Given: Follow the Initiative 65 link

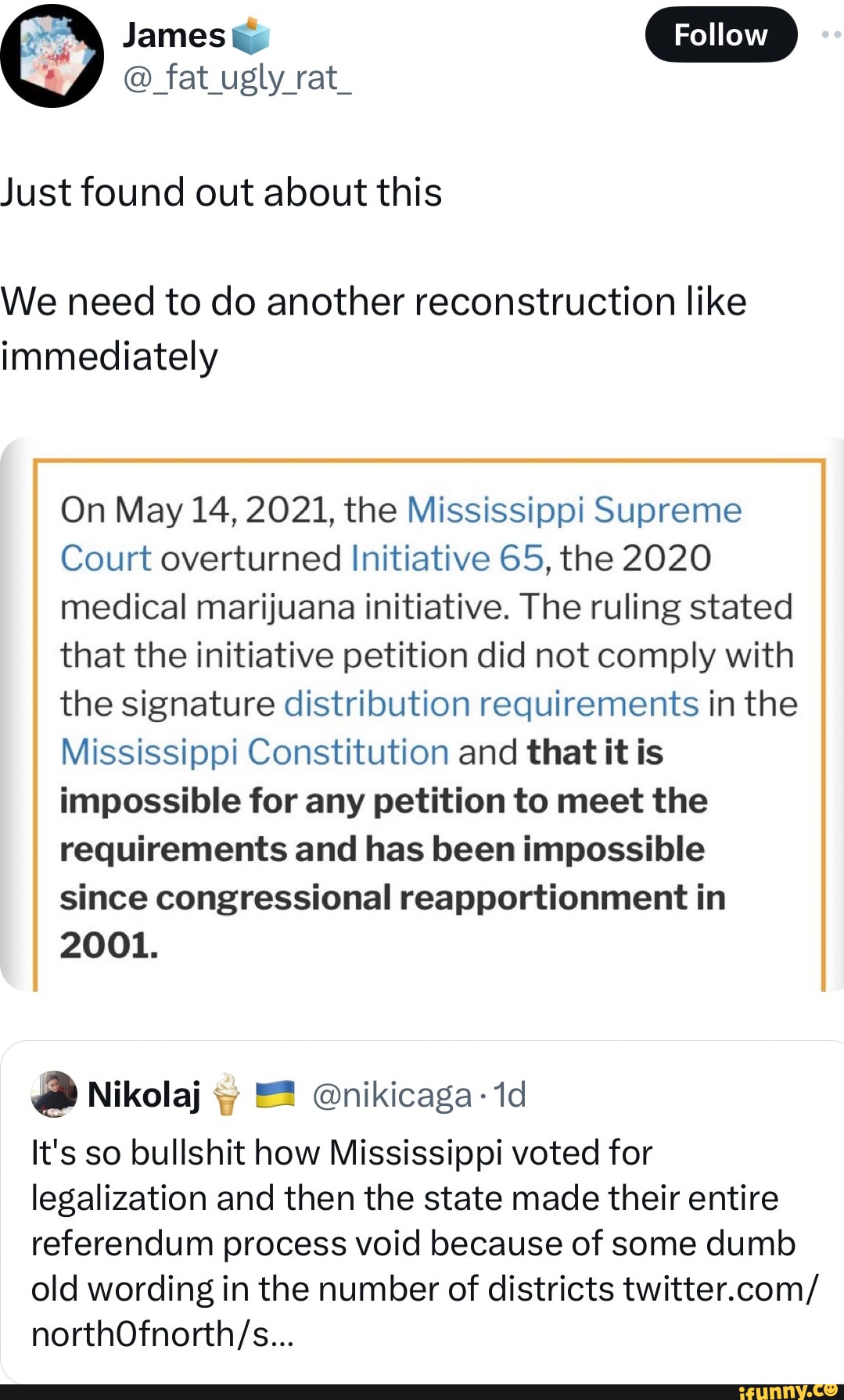Looking at the screenshot, I should point(447,558).
